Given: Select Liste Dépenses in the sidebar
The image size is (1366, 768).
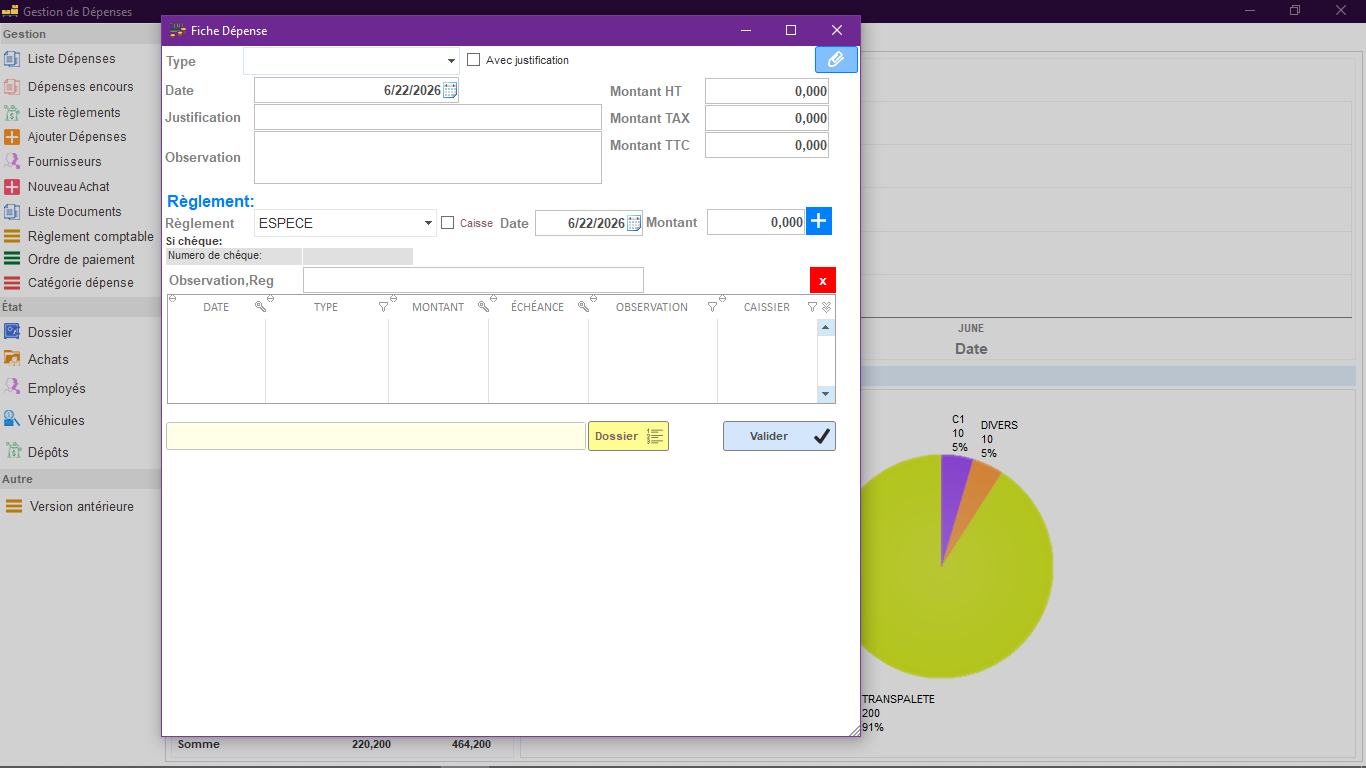Looking at the screenshot, I should [x=71, y=59].
